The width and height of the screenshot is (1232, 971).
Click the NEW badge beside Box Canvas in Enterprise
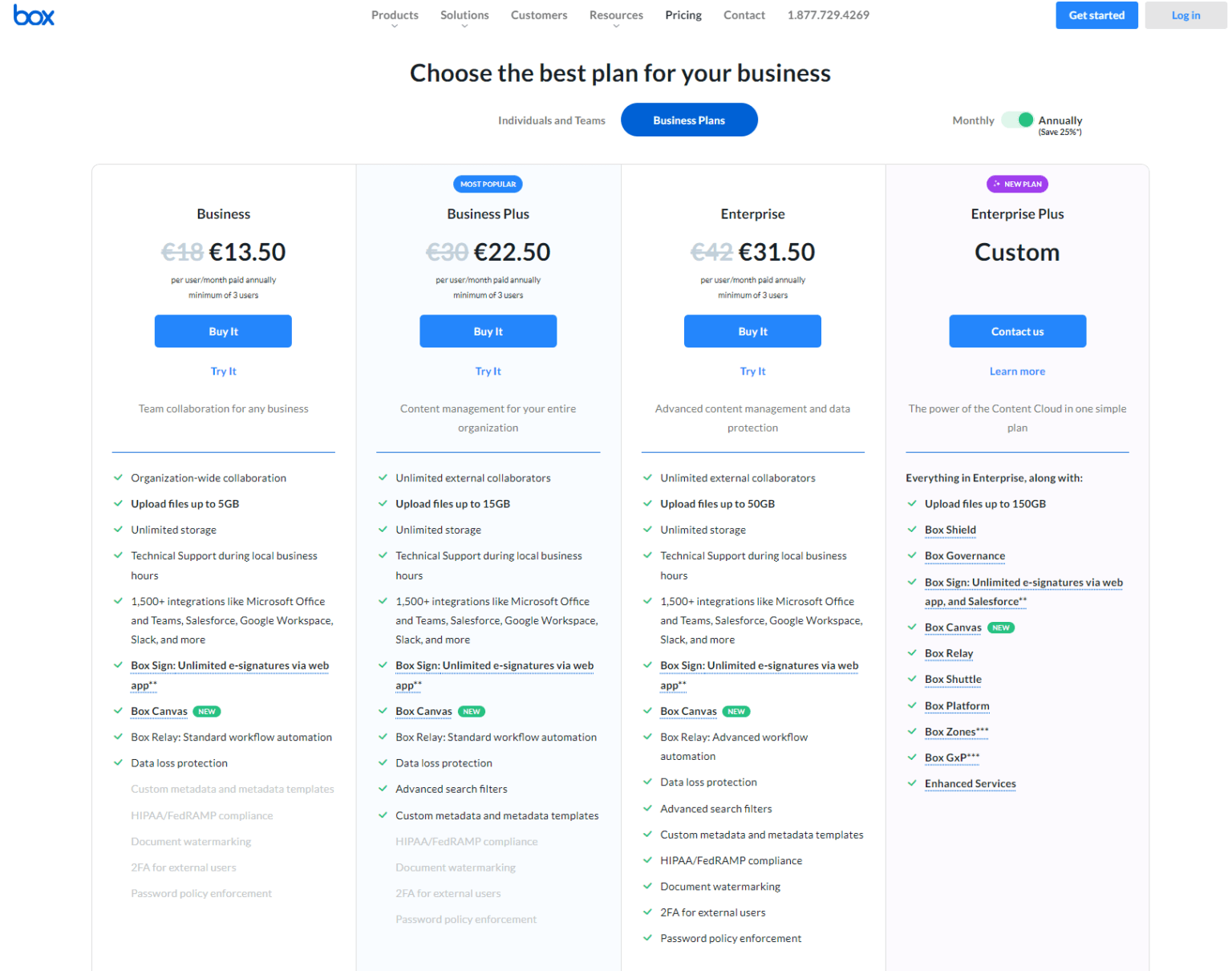[736, 711]
